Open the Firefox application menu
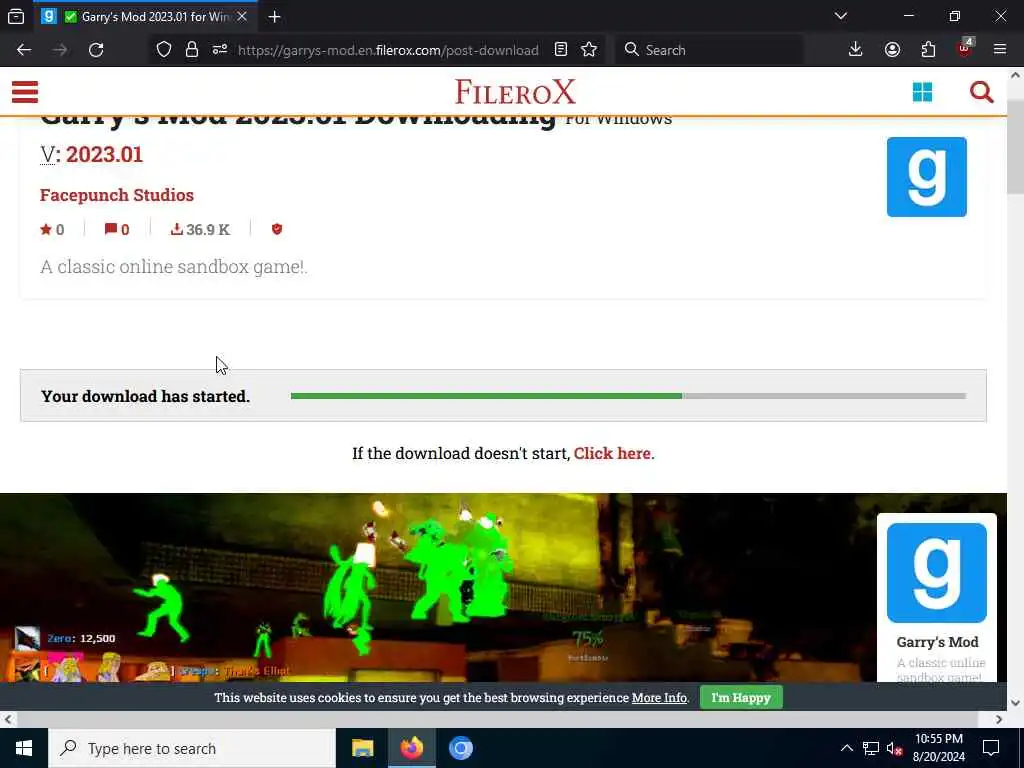This screenshot has height=768, width=1024. (x=1000, y=50)
